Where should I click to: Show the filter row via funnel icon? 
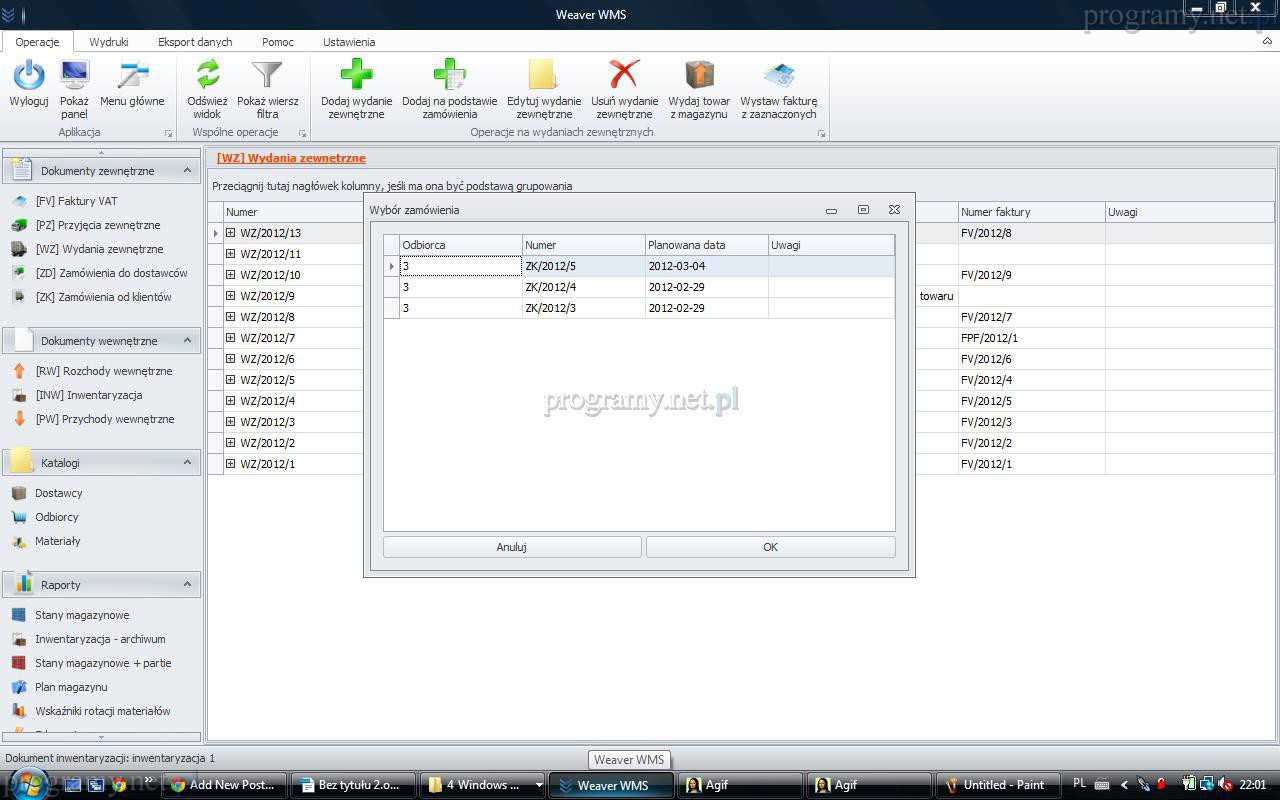[x=267, y=76]
